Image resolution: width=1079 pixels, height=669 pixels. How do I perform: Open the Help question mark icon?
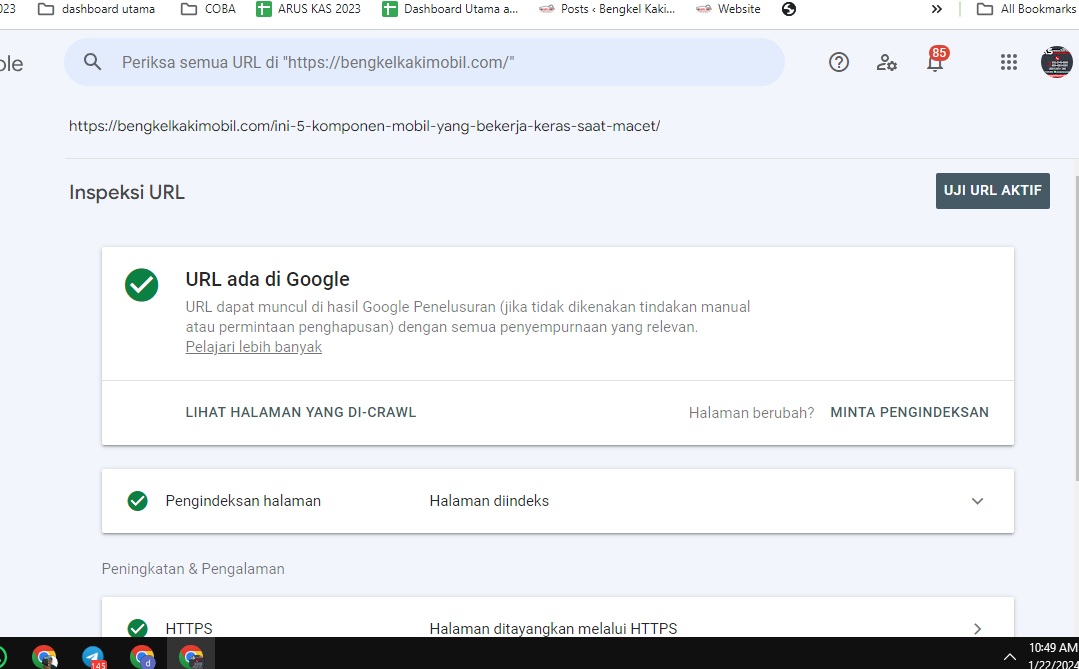pyautogui.click(x=838, y=62)
